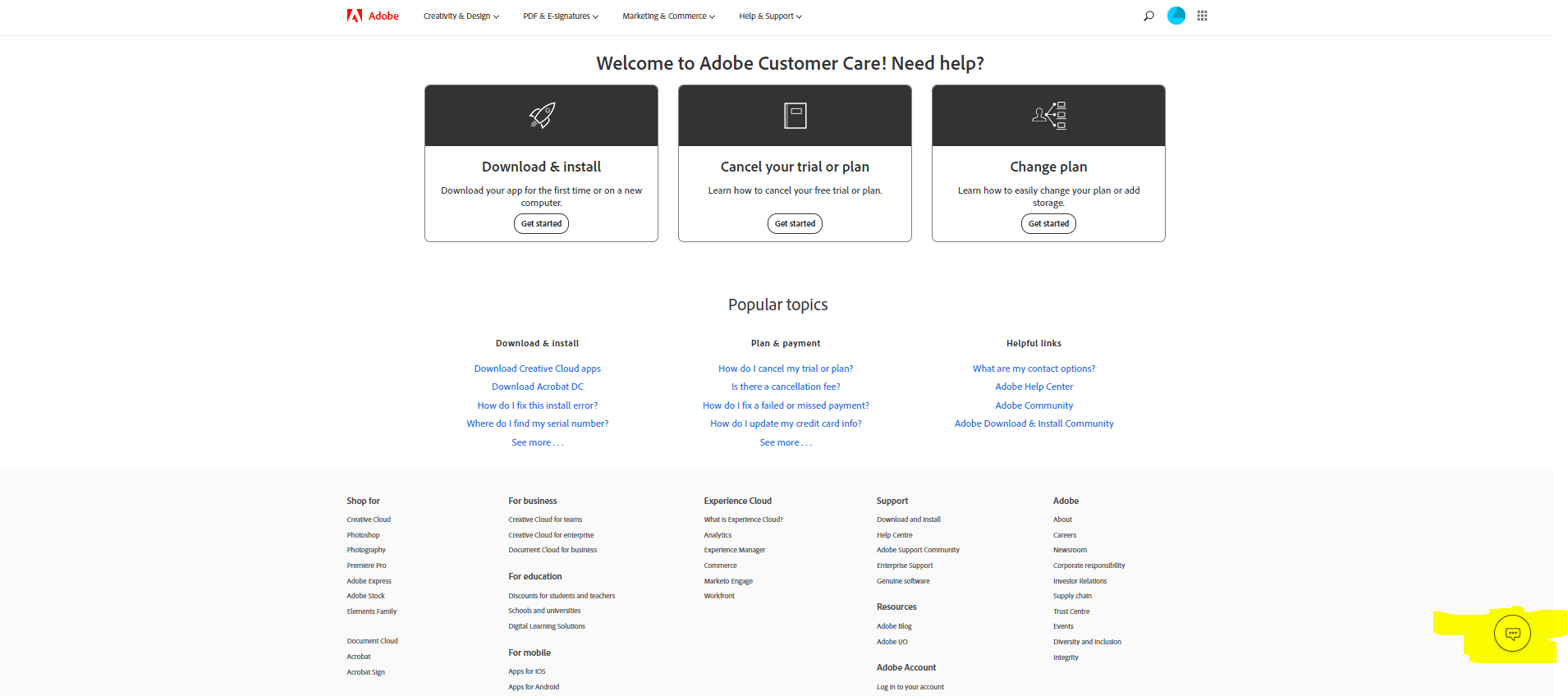The height and width of the screenshot is (696, 1568).
Task: Open Enterprise Support footer link
Action: 905,565
